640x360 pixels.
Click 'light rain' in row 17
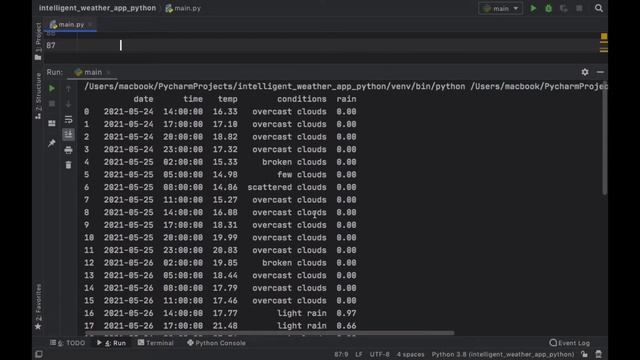tap(302, 326)
